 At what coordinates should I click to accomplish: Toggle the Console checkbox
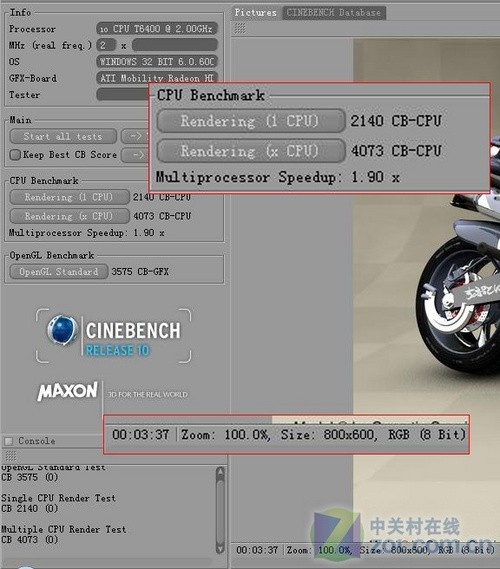pyautogui.click(x=8, y=441)
